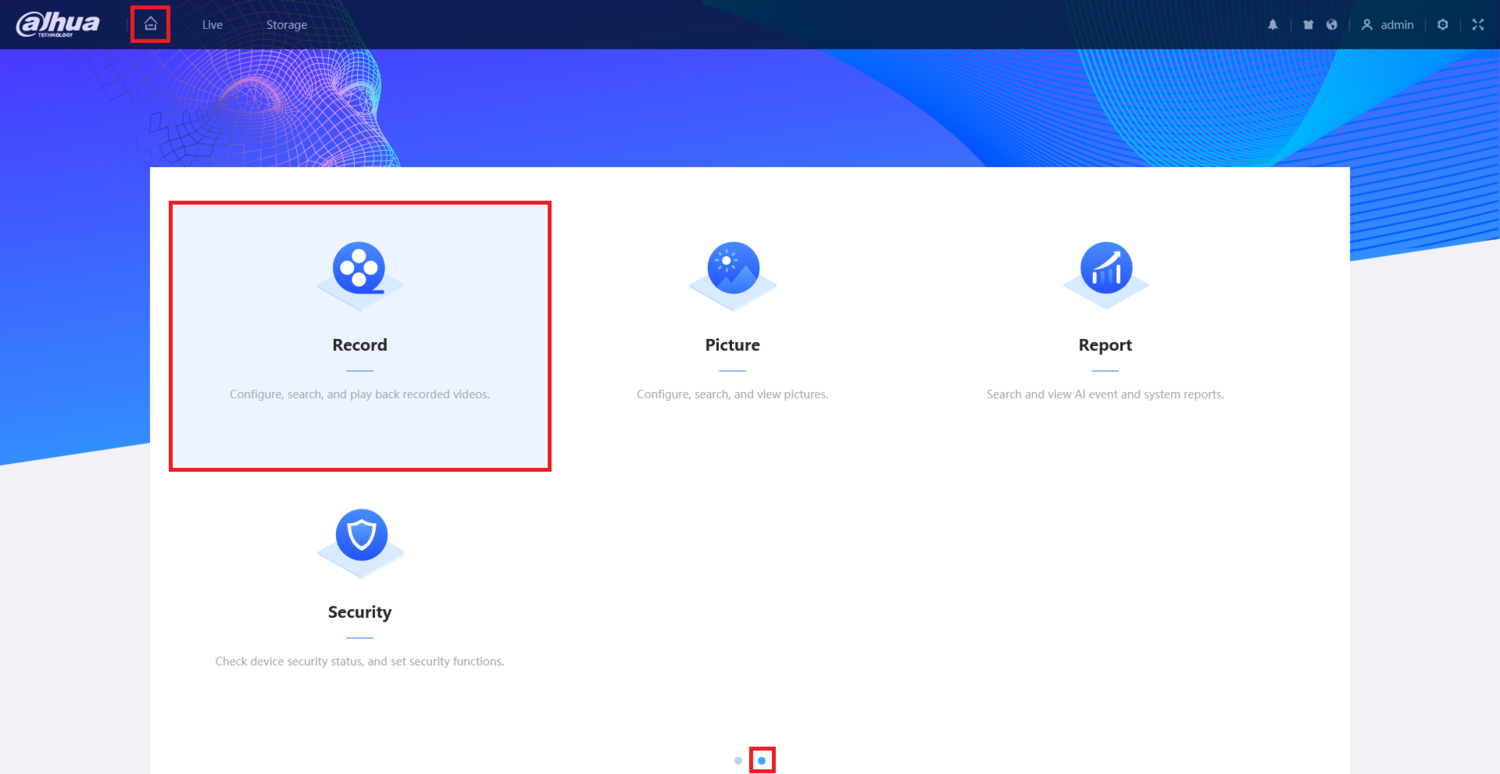Click the Security shield icon
This screenshot has height=774, width=1500.
[360, 537]
